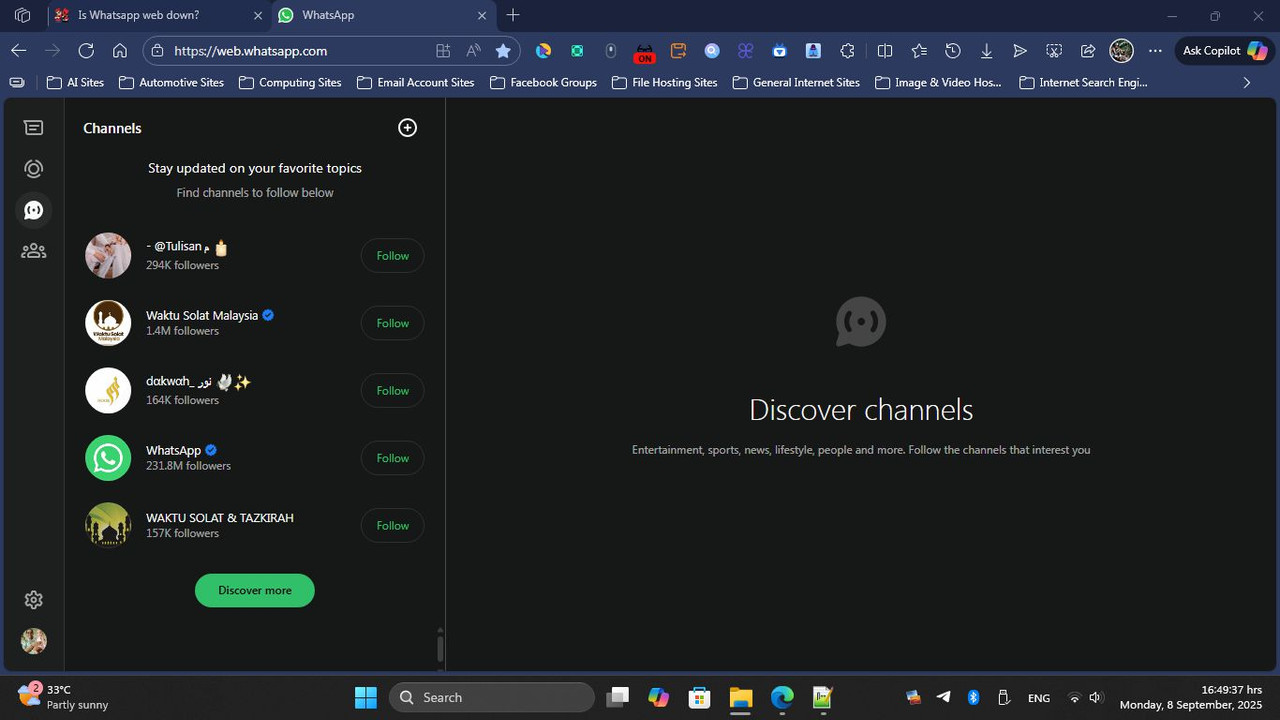Follow the WhatsApp official channel
This screenshot has width=1280, height=720.
[x=392, y=458]
